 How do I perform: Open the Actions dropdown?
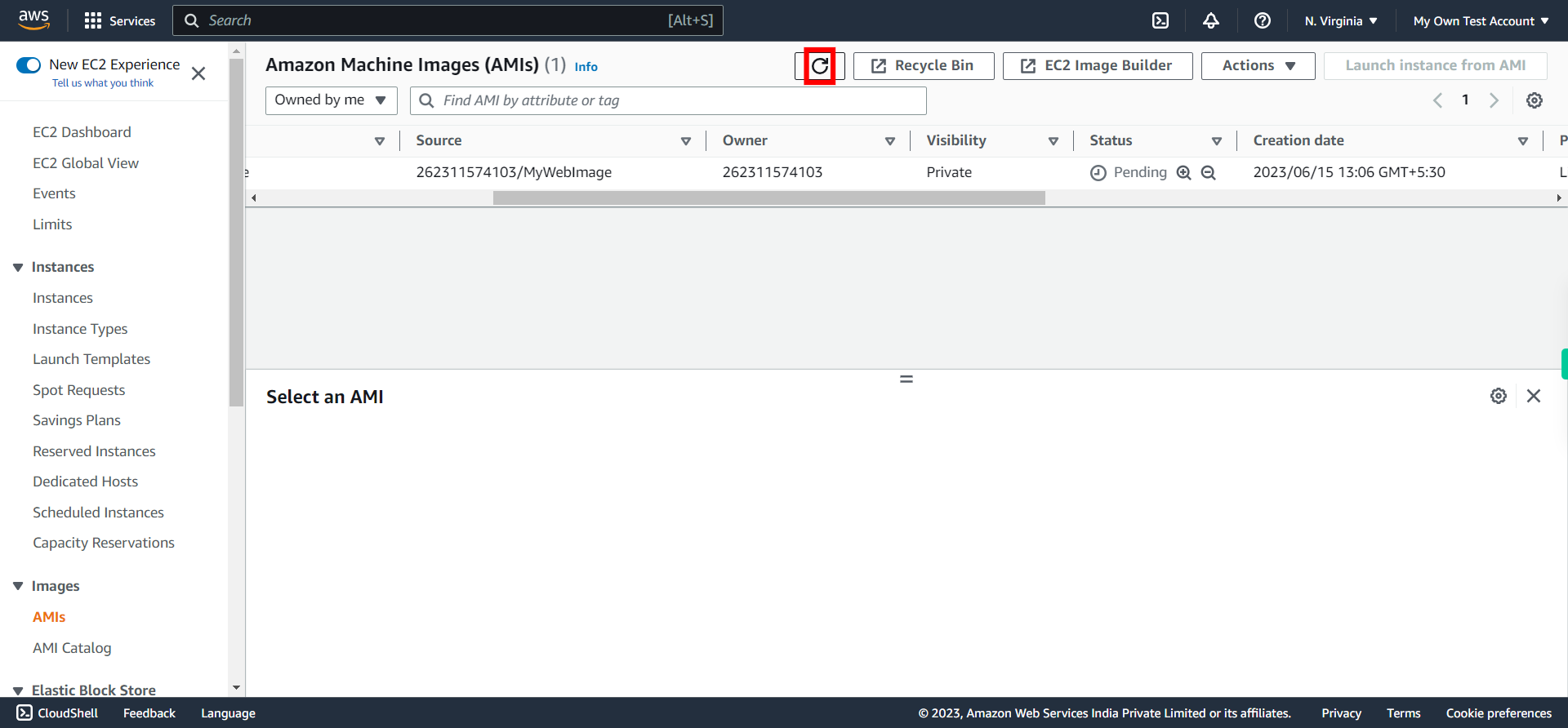pyautogui.click(x=1258, y=66)
